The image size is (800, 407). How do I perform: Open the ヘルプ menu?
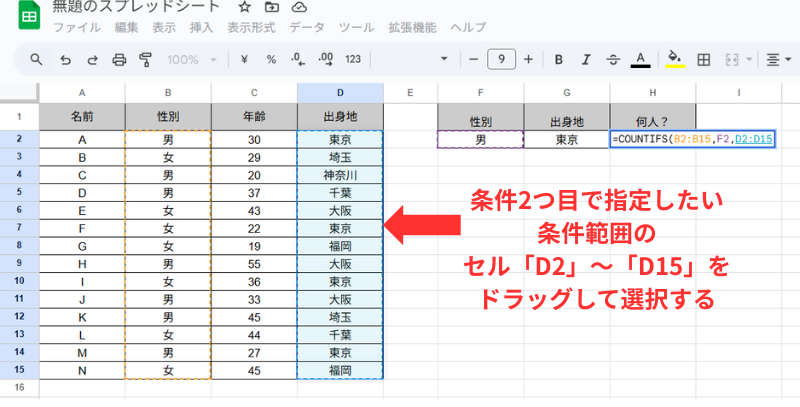click(x=468, y=28)
